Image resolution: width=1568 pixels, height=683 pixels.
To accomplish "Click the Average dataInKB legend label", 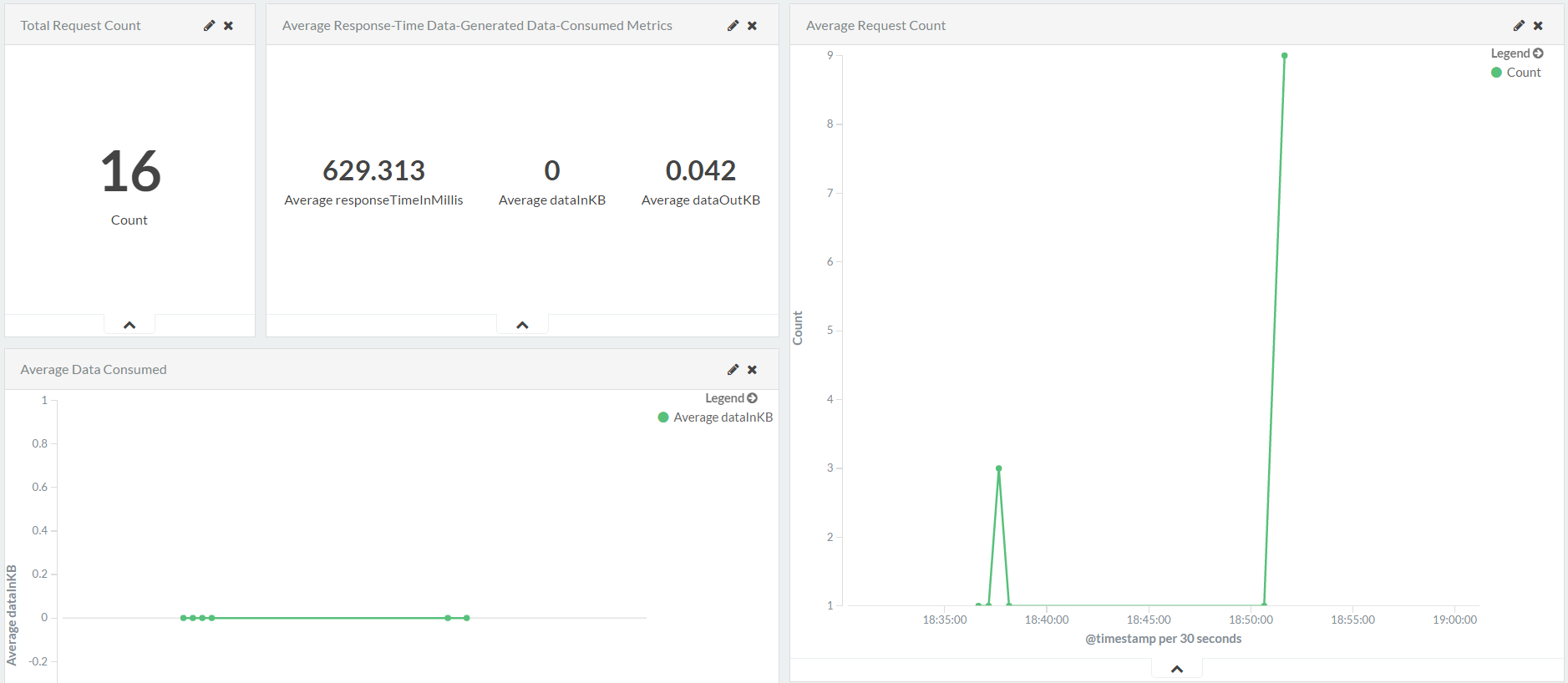I will [x=723, y=417].
